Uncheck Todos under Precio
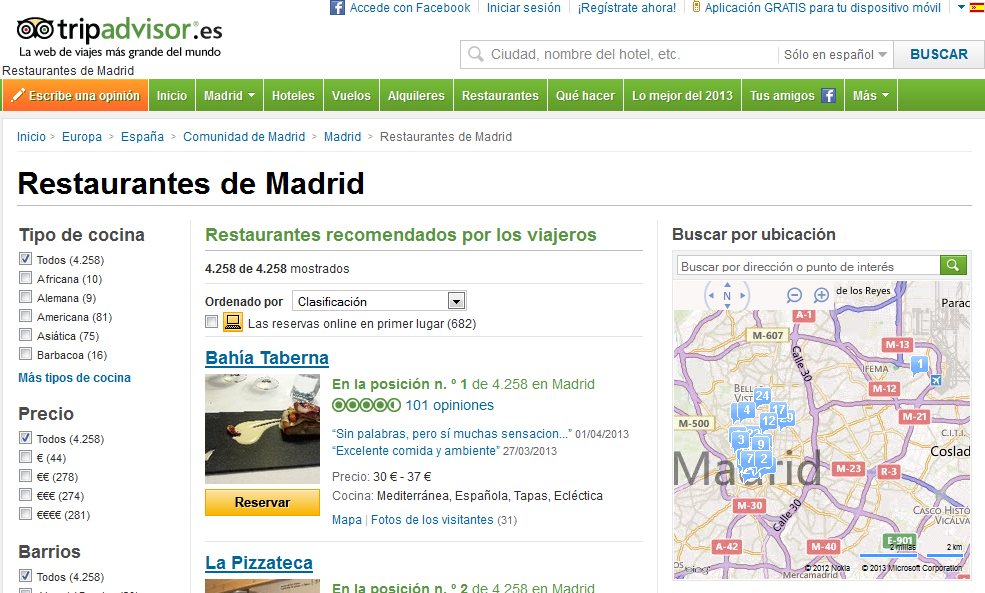Screen dimensions: 985x593 coord(25,438)
